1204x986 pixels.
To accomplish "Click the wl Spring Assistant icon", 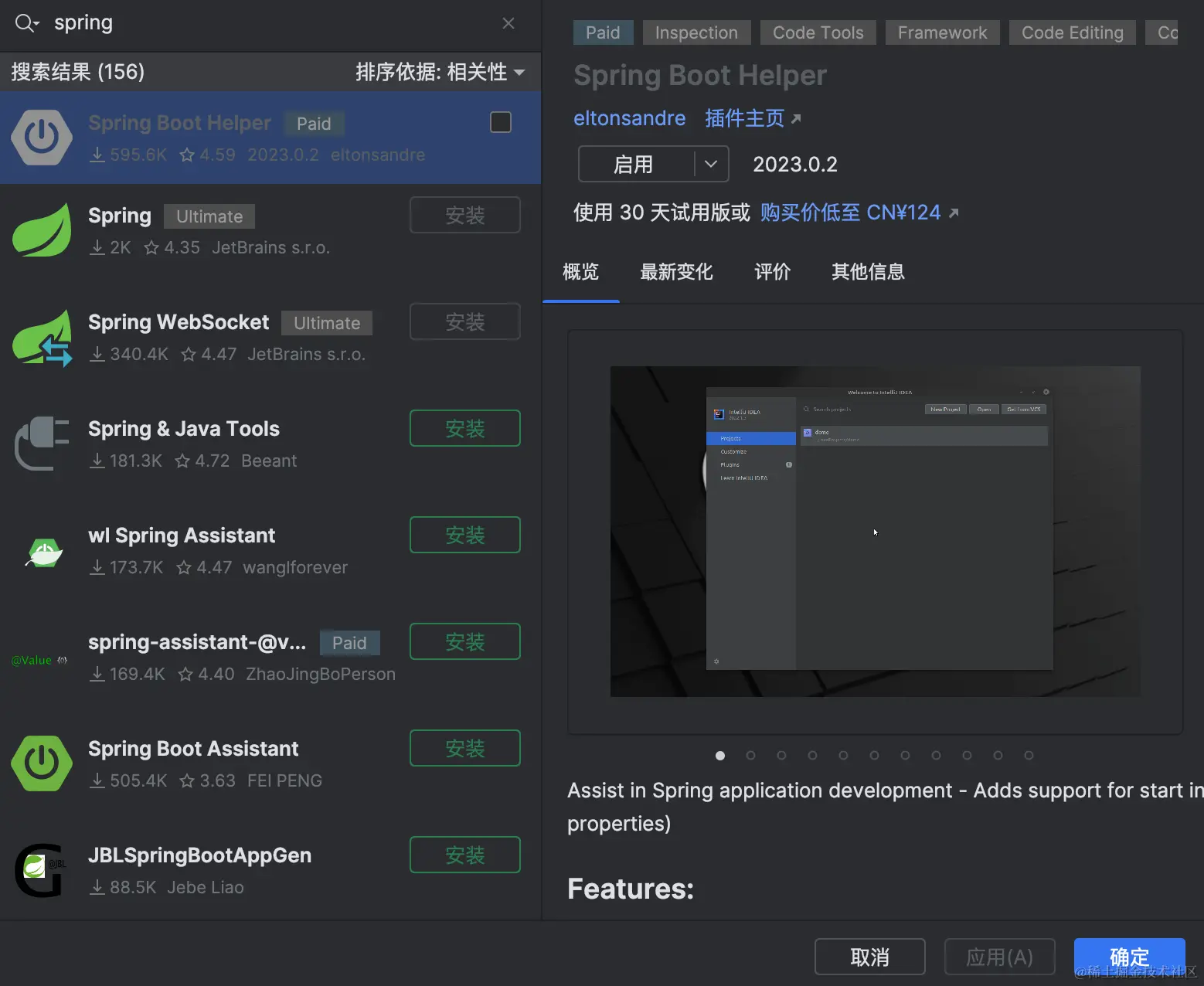I will [43, 552].
